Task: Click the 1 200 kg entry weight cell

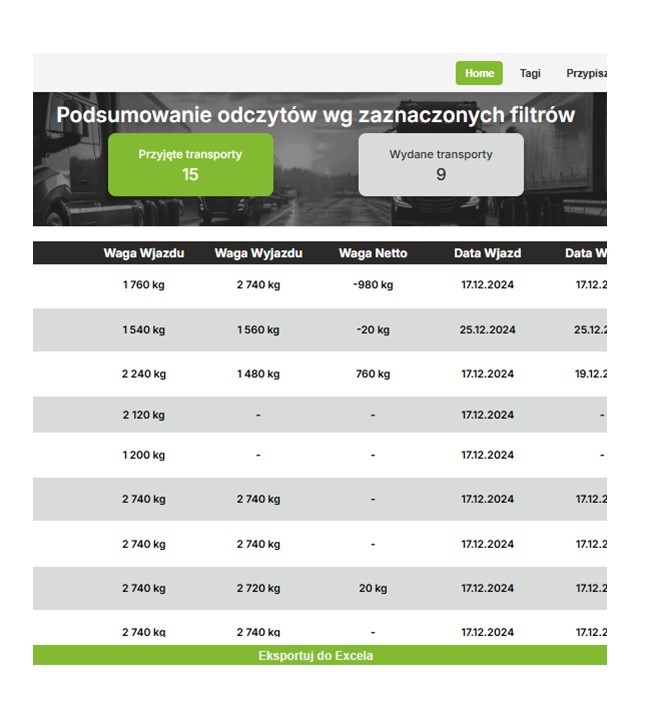Action: (144, 455)
